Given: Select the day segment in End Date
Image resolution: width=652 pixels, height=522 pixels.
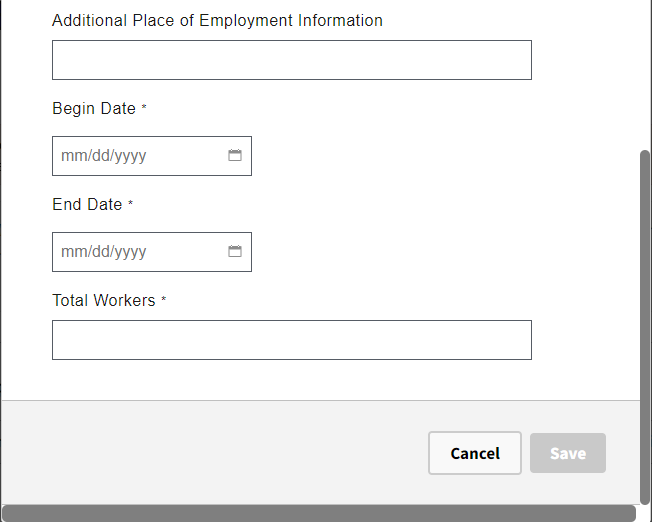Looking at the screenshot, I should point(98,252).
